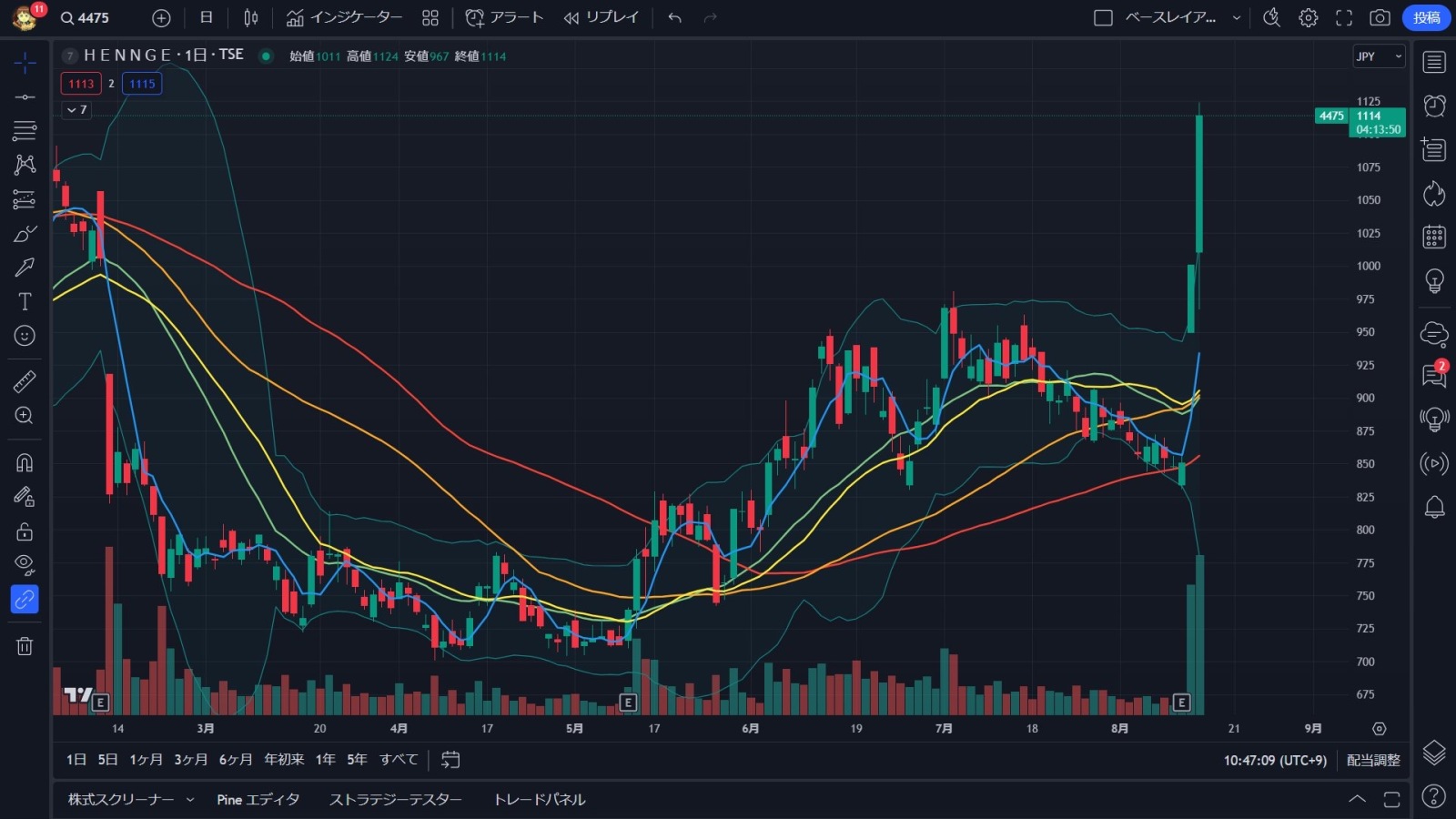Select the forecasting and measurement tool
The height and width of the screenshot is (819, 1456).
(25, 199)
